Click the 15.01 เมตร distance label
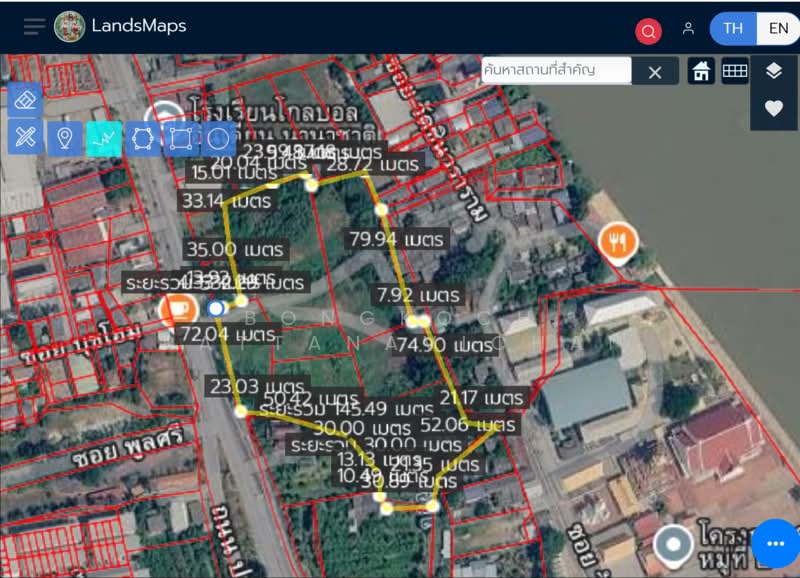The width and height of the screenshot is (800, 578). click(x=234, y=172)
